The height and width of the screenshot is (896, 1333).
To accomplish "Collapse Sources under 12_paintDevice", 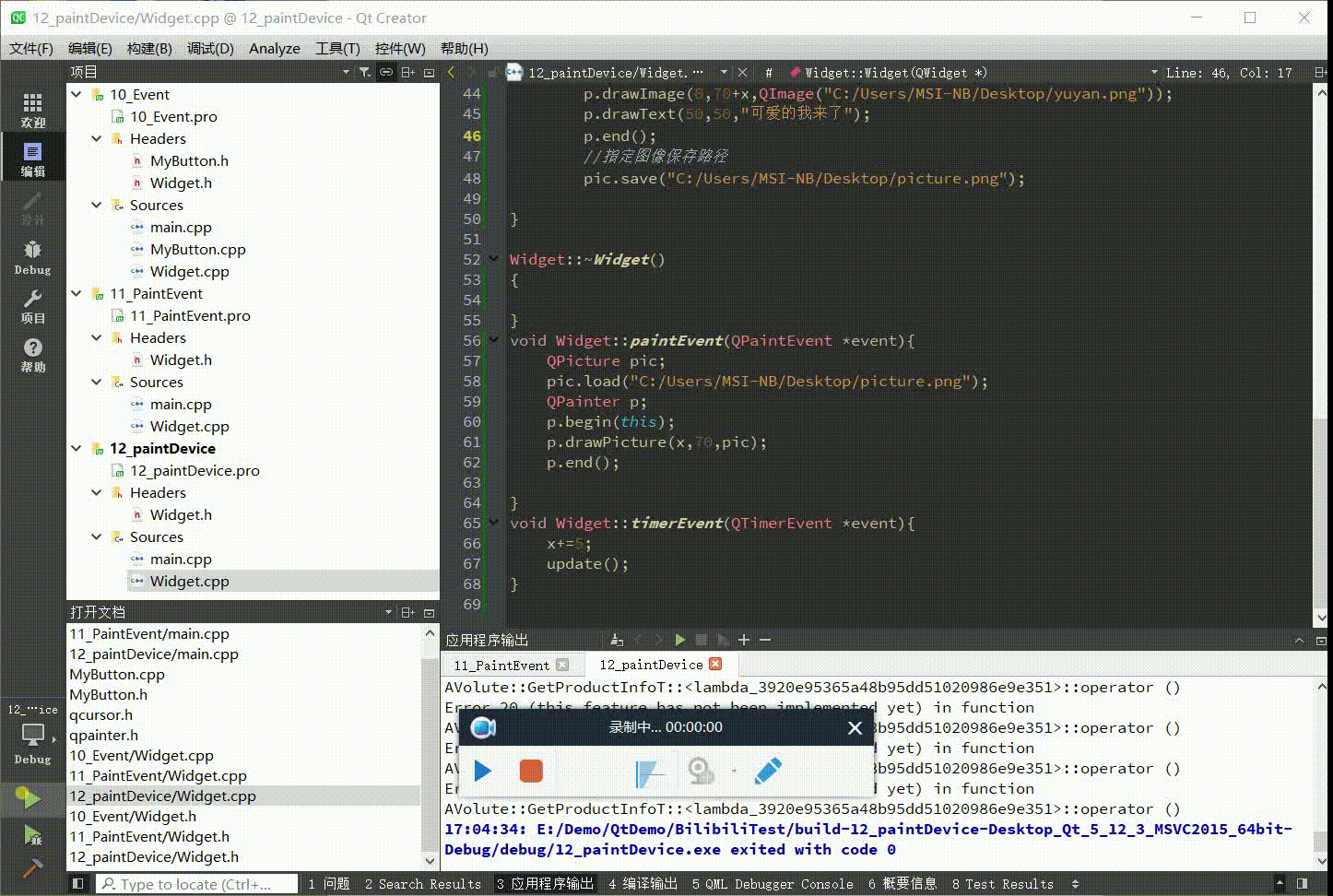I will pyautogui.click(x=97, y=536).
